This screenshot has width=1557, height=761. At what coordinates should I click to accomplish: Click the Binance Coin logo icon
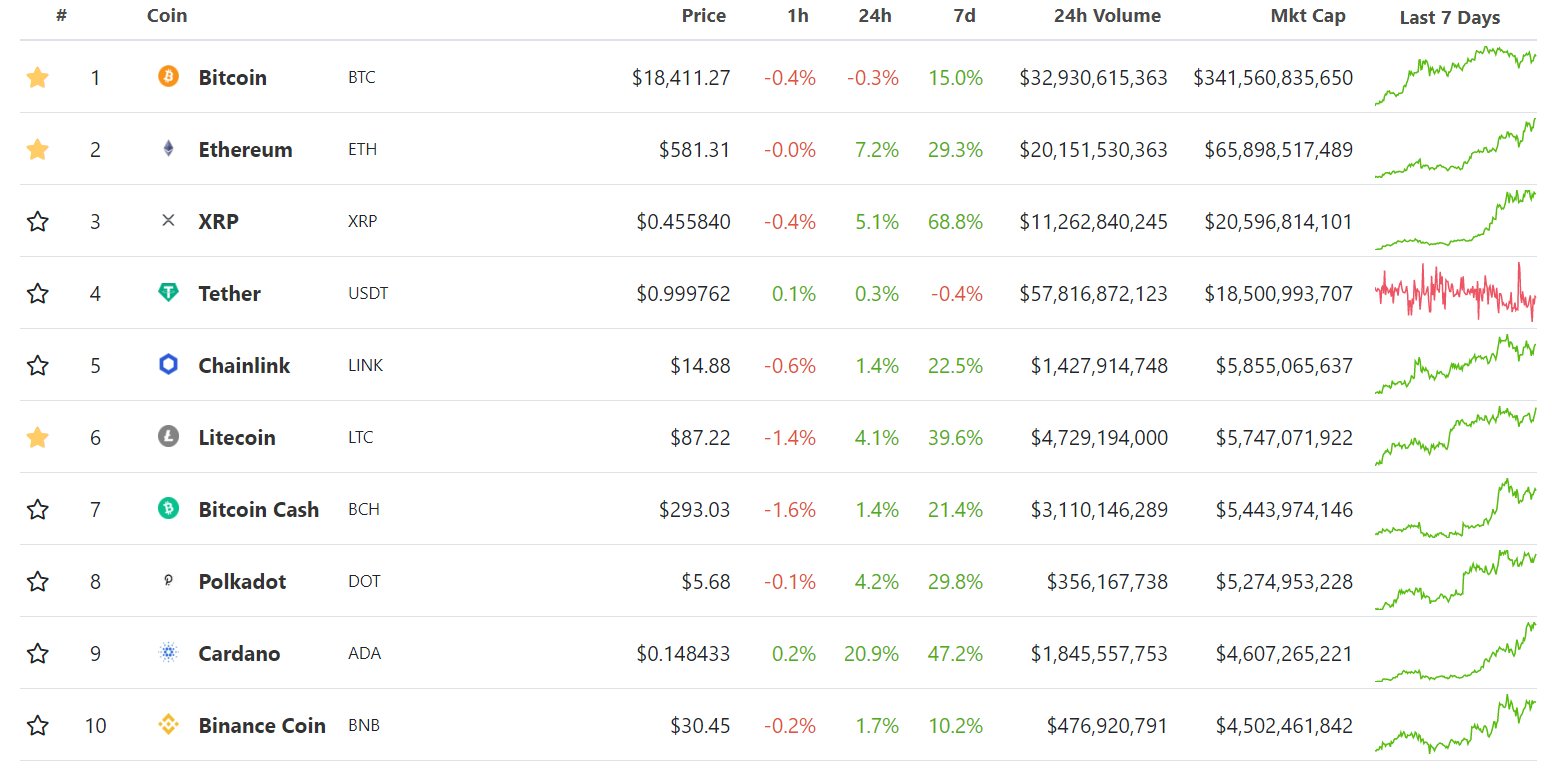point(168,725)
